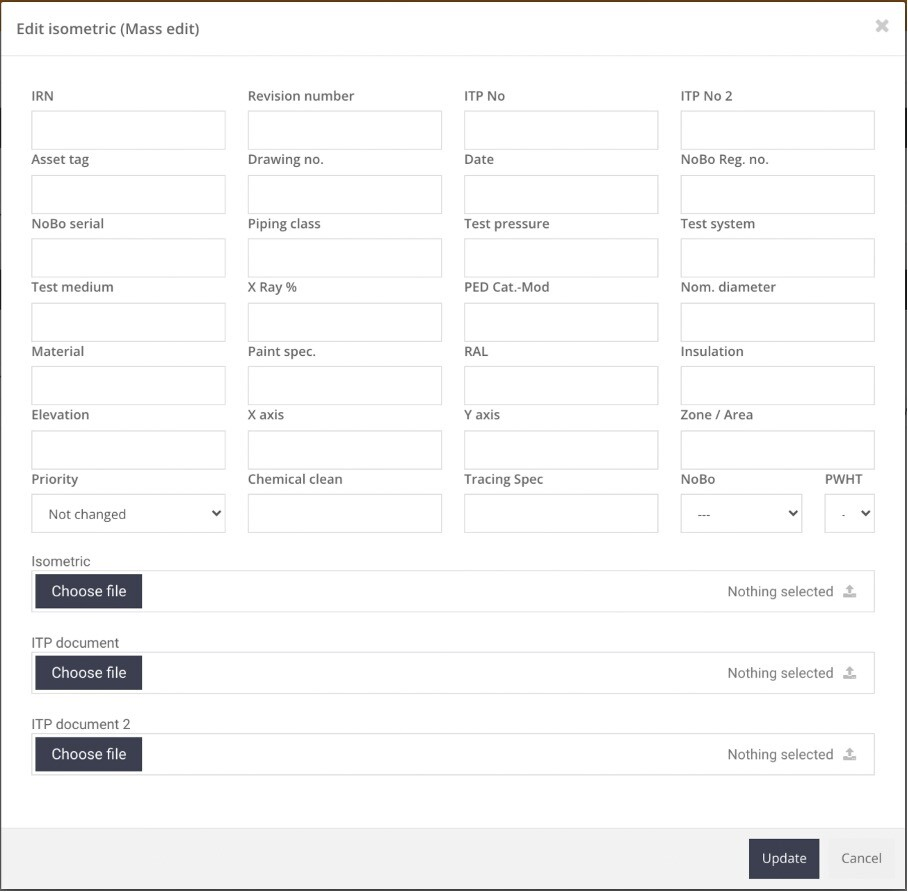Choose file for ITP document

click(89, 673)
